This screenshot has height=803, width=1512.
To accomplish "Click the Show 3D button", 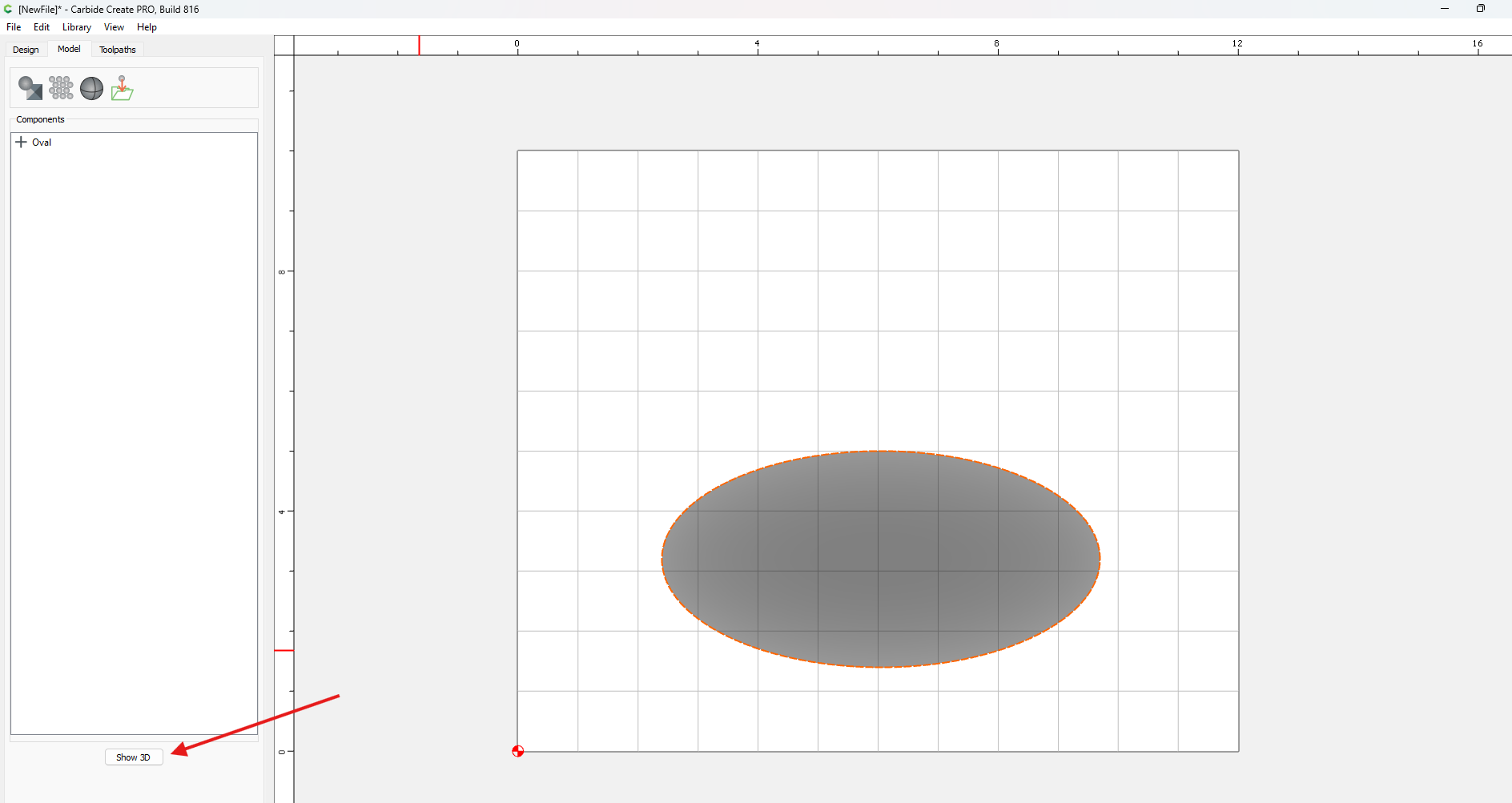I will point(134,757).
